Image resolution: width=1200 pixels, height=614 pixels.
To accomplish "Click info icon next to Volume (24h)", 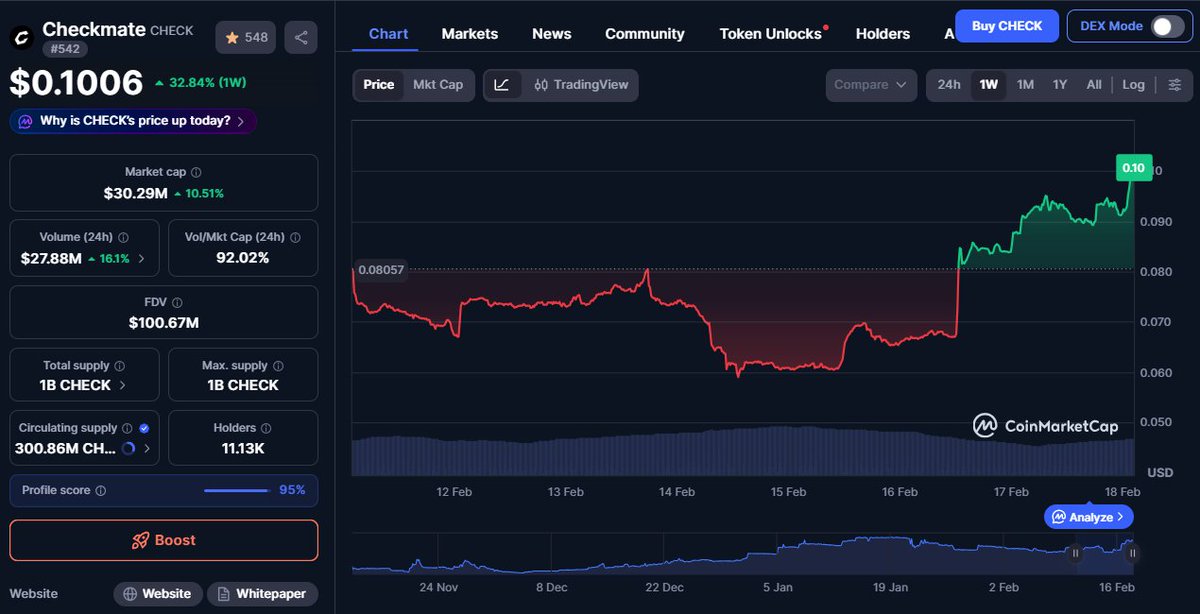I will [x=123, y=237].
